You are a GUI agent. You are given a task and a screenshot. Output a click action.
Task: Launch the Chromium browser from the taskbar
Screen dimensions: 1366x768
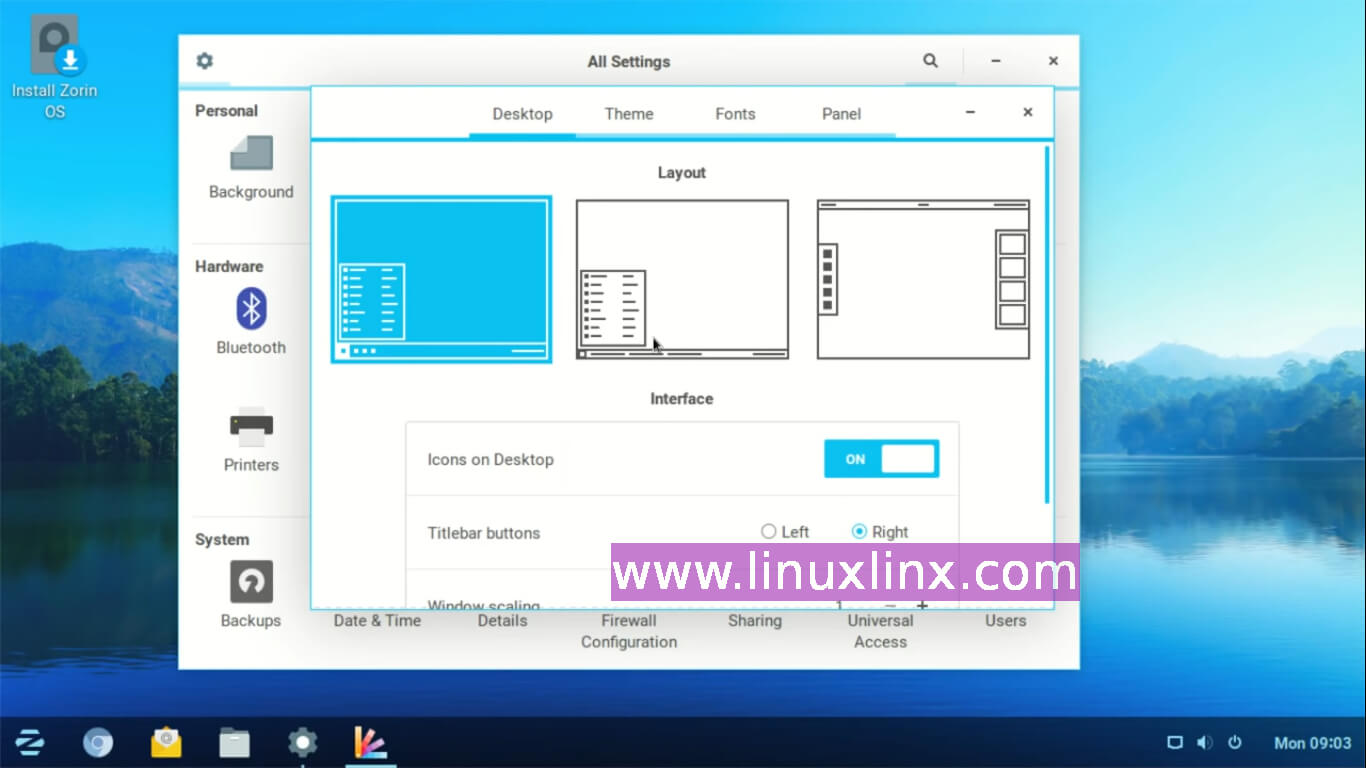coord(98,743)
